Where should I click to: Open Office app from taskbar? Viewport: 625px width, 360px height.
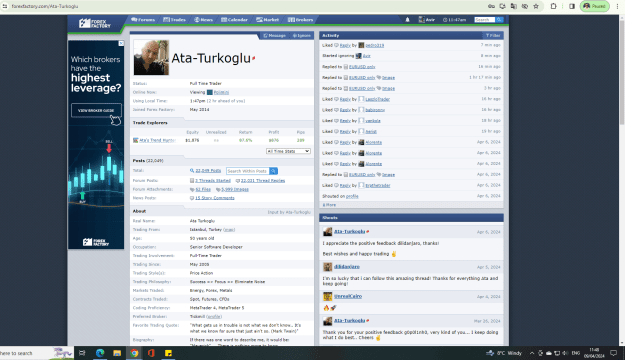click(151, 353)
